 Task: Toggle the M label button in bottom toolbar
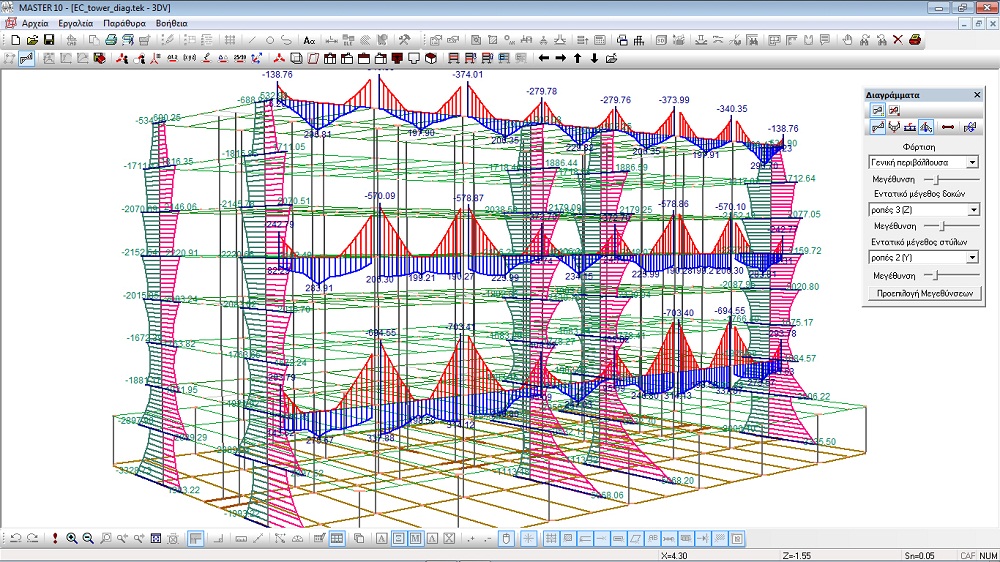(x=415, y=539)
